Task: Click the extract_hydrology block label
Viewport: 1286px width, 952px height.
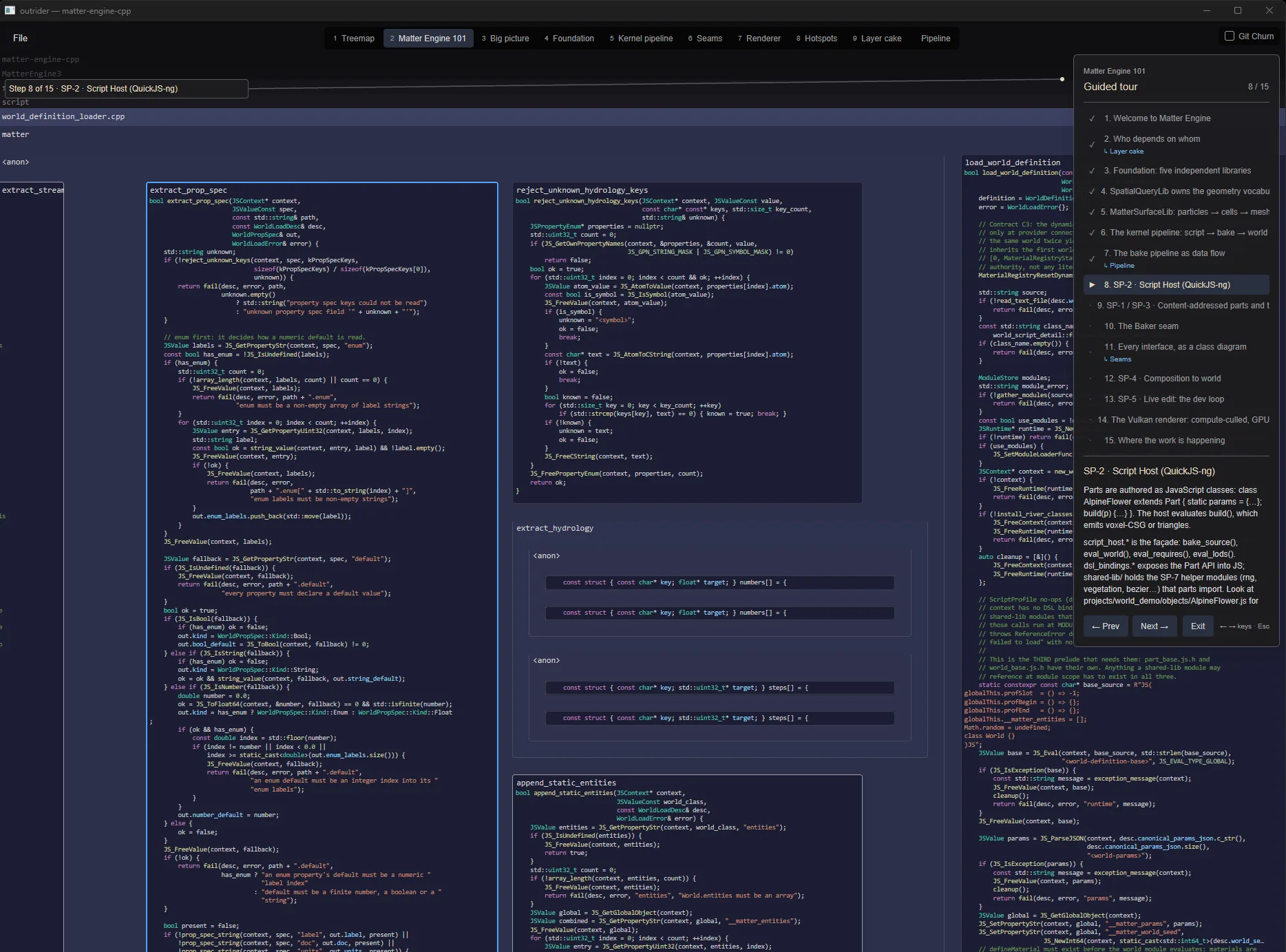Action: pos(555,528)
